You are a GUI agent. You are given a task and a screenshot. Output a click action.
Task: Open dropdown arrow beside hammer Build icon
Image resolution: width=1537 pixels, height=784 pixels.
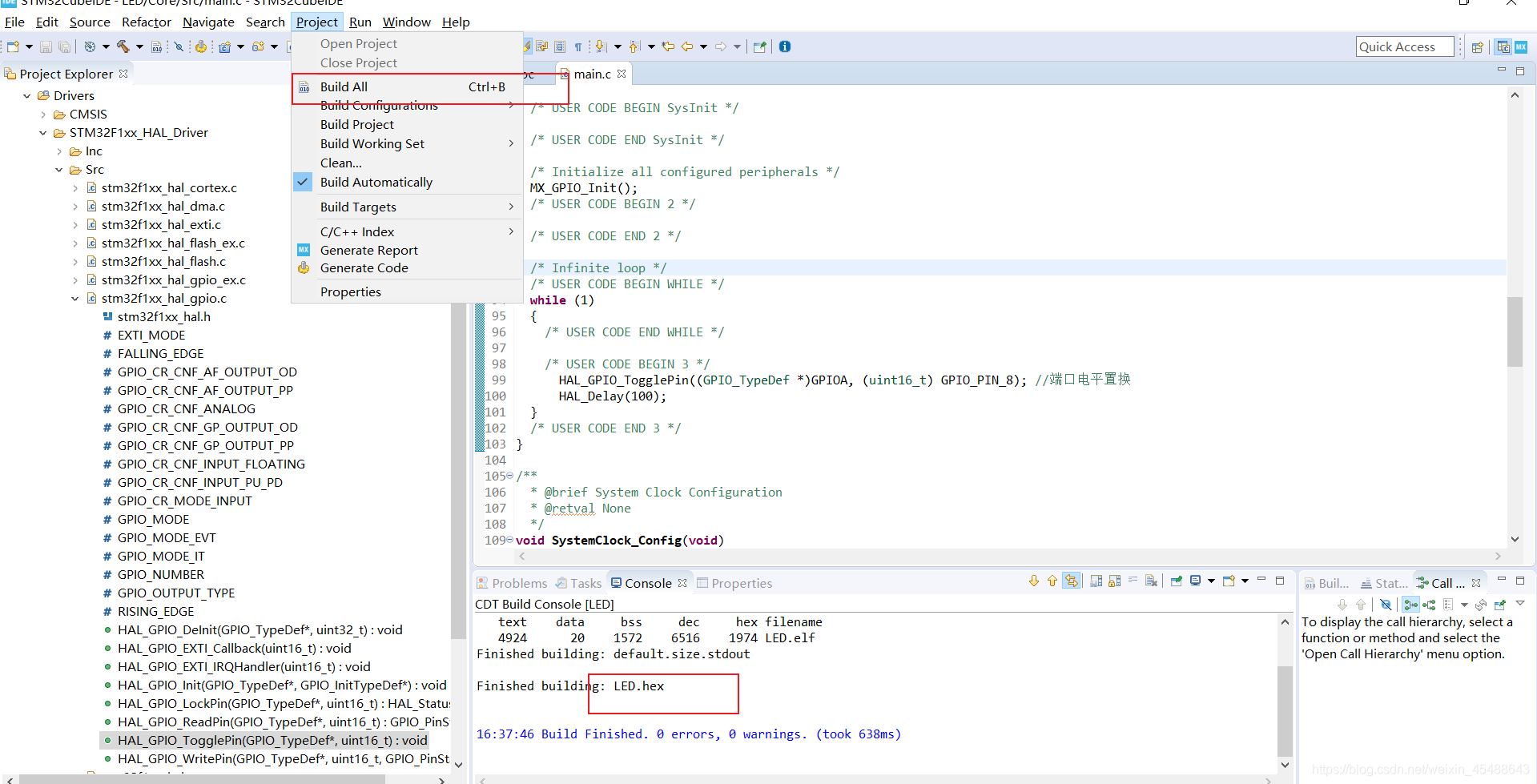coord(139,47)
